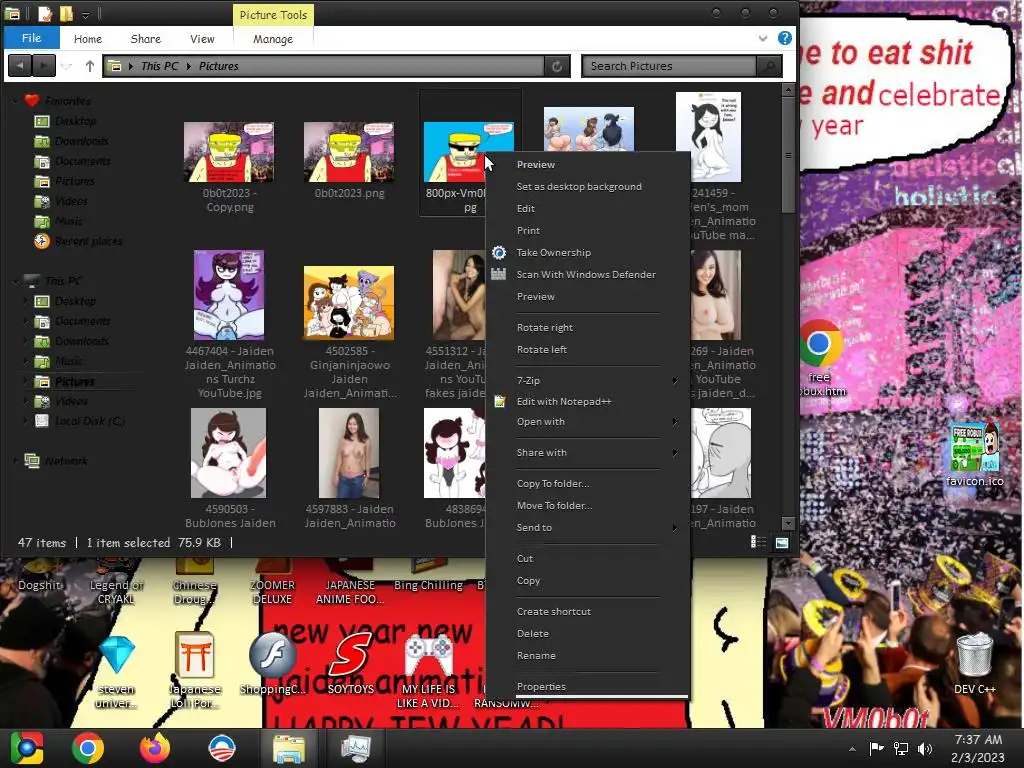Click the Take Ownership icon in context menu
Viewport: 1024px width, 768px height.
(499, 253)
